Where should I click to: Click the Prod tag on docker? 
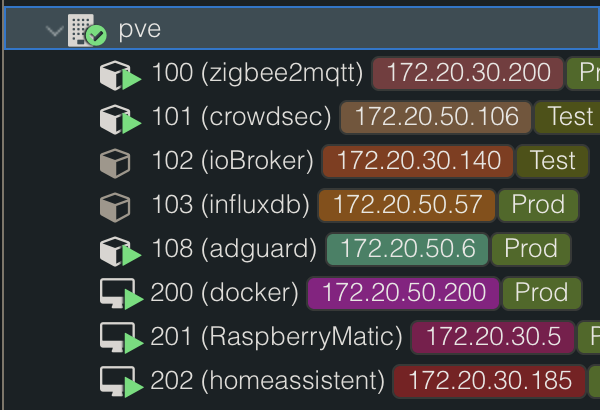pos(542,293)
